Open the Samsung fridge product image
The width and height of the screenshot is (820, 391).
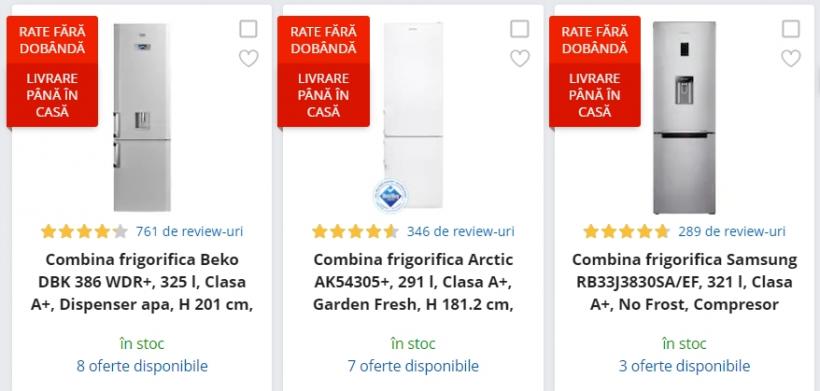pos(684,118)
